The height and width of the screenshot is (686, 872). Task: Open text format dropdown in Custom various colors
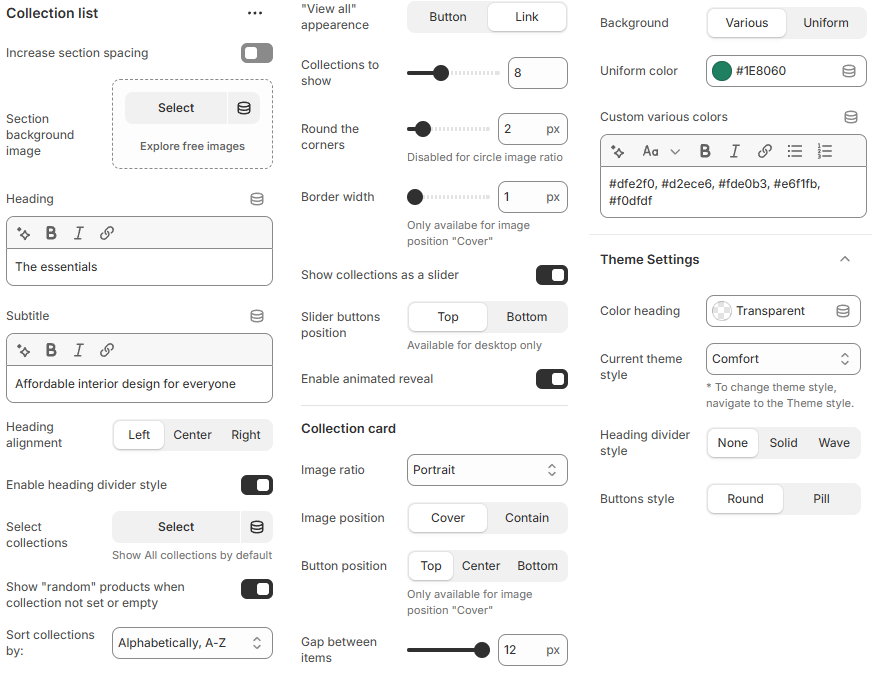(661, 151)
